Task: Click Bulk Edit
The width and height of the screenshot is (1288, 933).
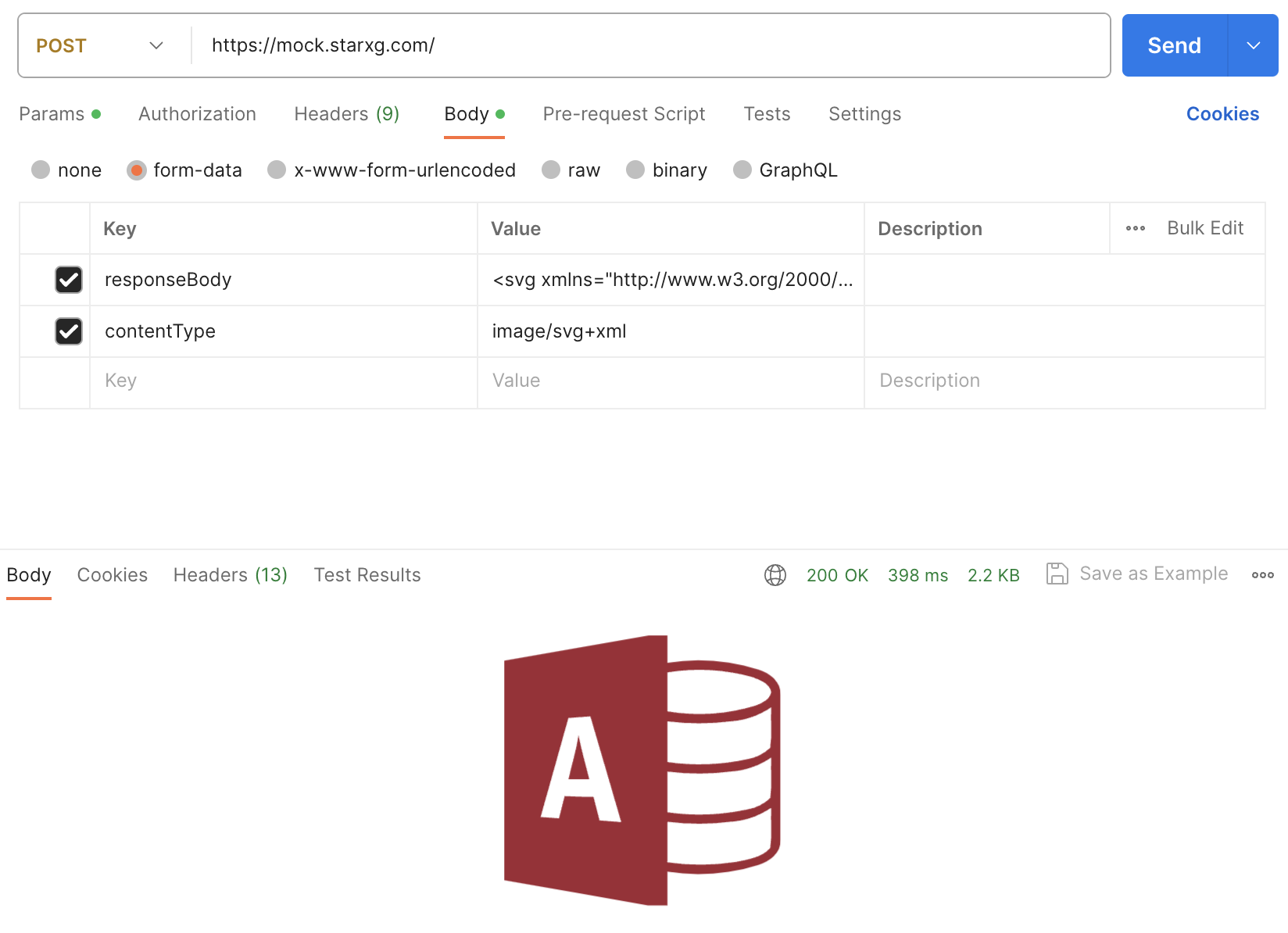Action: click(1205, 228)
